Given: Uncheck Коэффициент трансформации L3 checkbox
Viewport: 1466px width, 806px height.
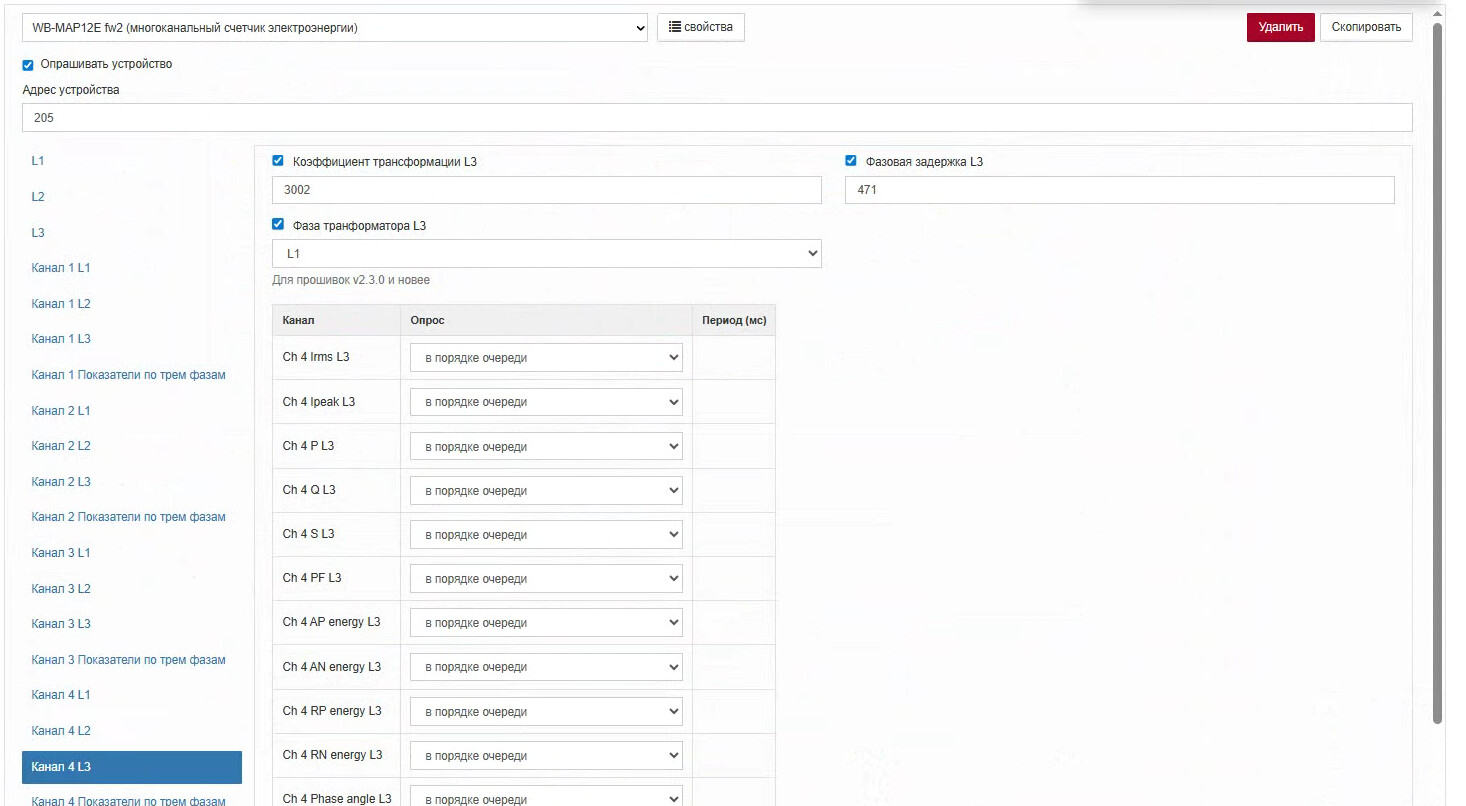Looking at the screenshot, I should [278, 161].
